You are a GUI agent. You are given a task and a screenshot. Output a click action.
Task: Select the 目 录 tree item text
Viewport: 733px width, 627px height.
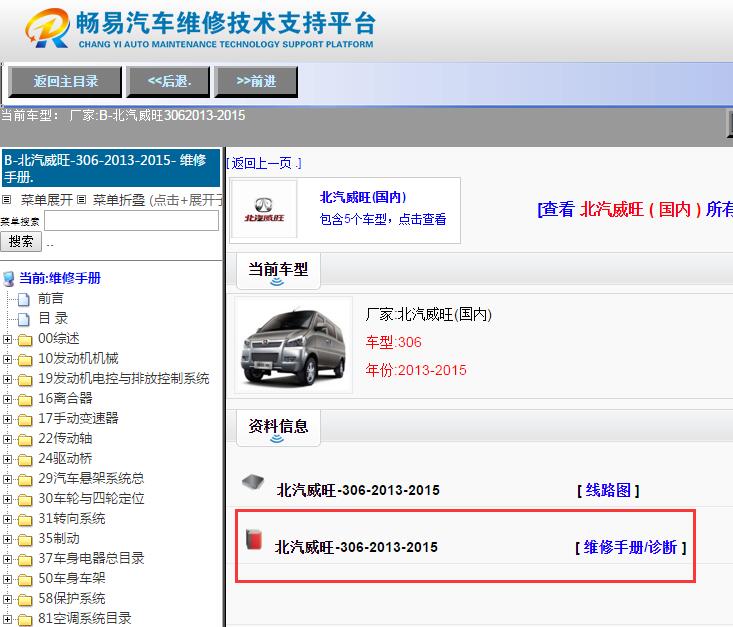tap(53, 318)
